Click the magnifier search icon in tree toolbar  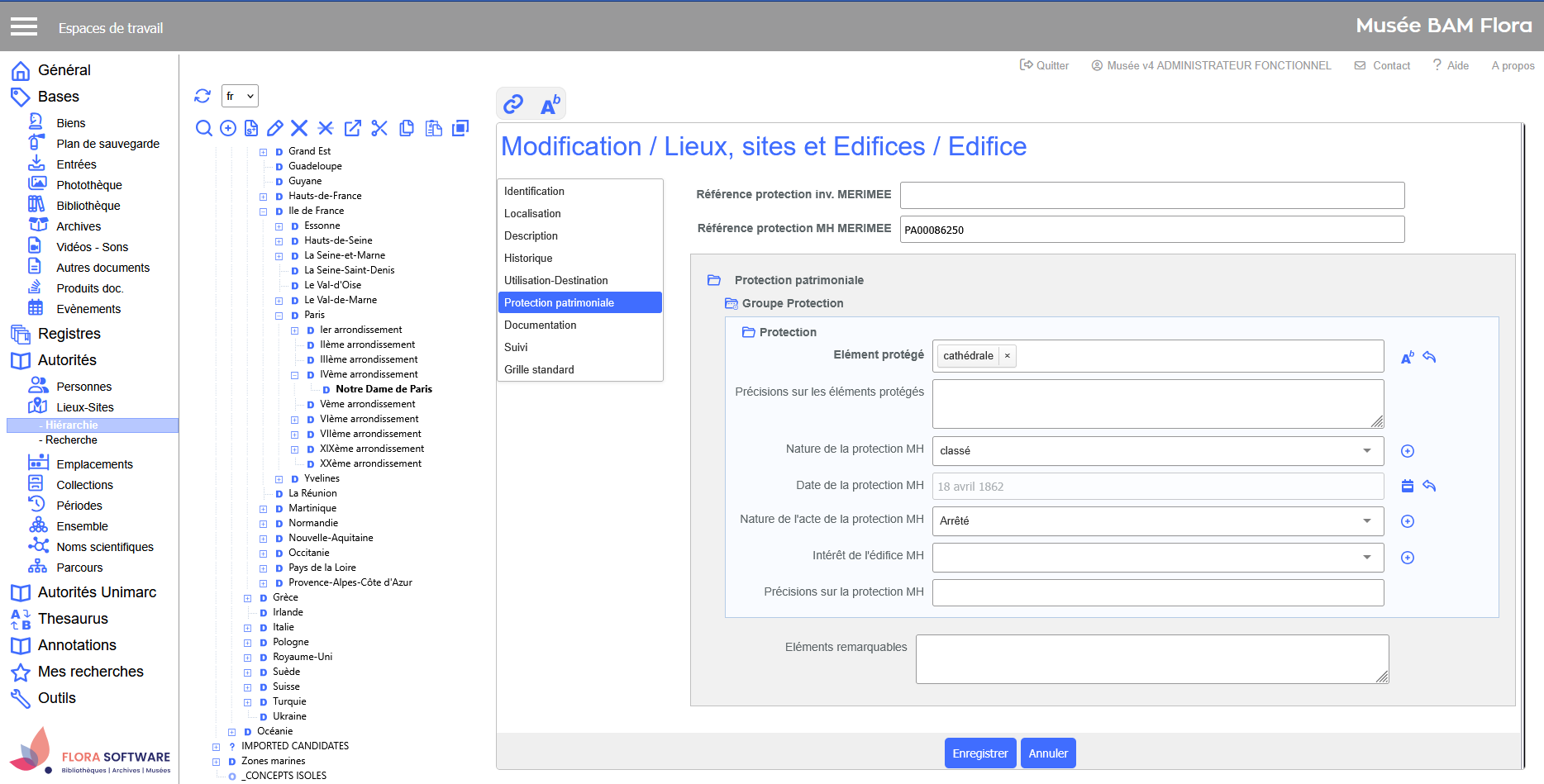coord(203,128)
